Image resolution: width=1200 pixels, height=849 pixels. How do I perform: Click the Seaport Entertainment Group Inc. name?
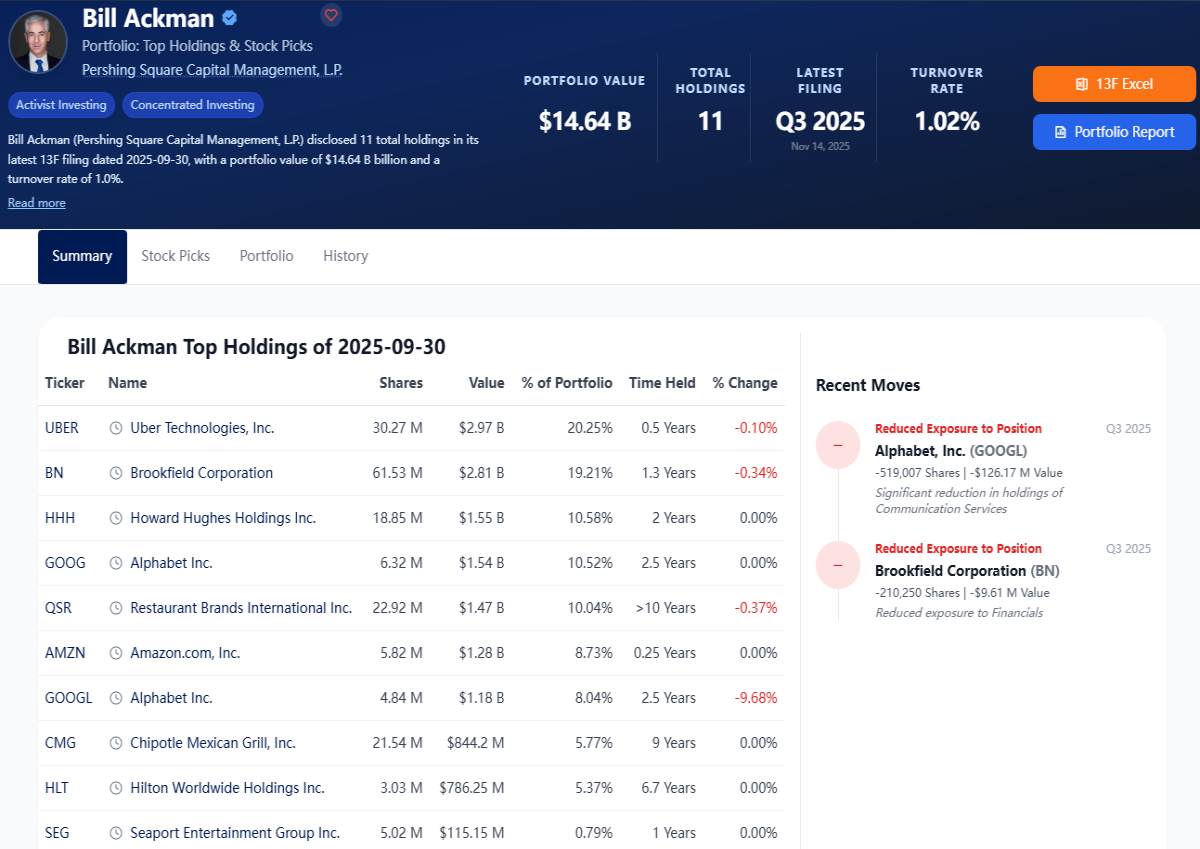point(235,833)
